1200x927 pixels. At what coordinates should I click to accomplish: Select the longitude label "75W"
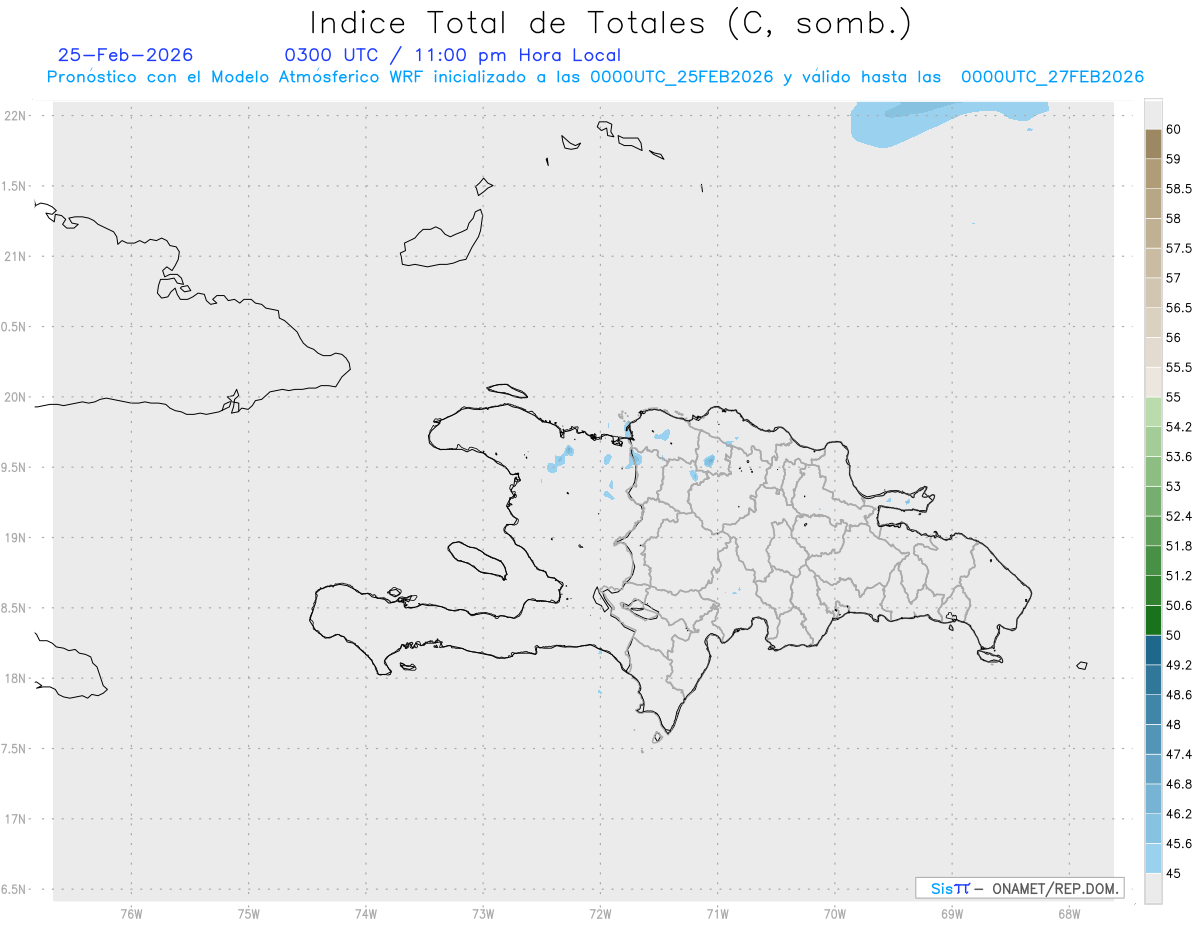pyautogui.click(x=248, y=913)
